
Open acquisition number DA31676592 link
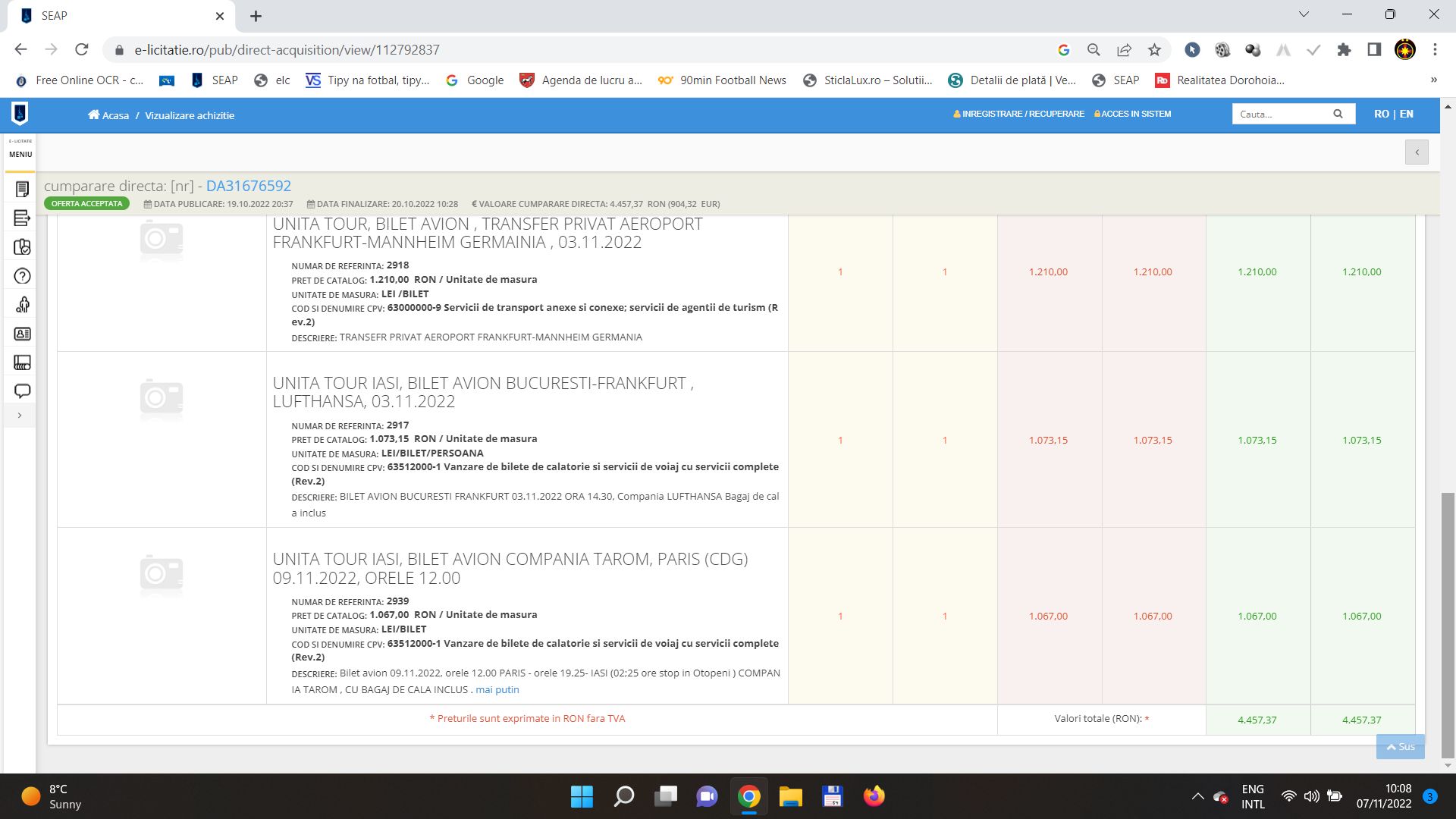[x=249, y=186]
